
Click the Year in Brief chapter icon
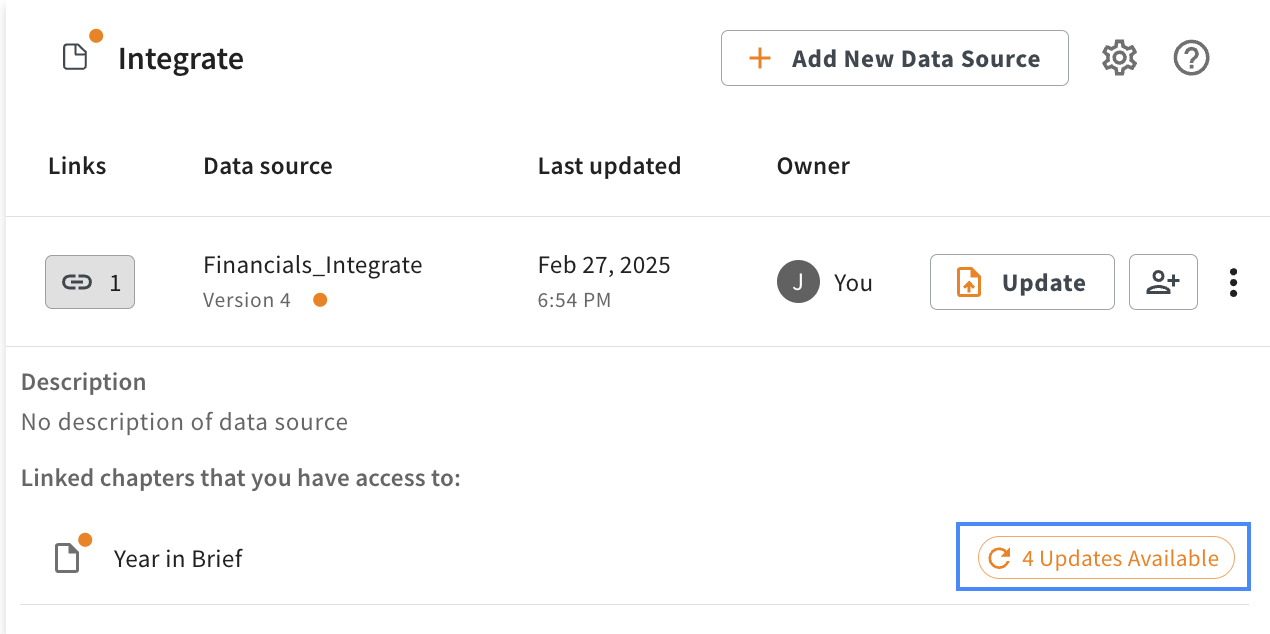point(67,557)
